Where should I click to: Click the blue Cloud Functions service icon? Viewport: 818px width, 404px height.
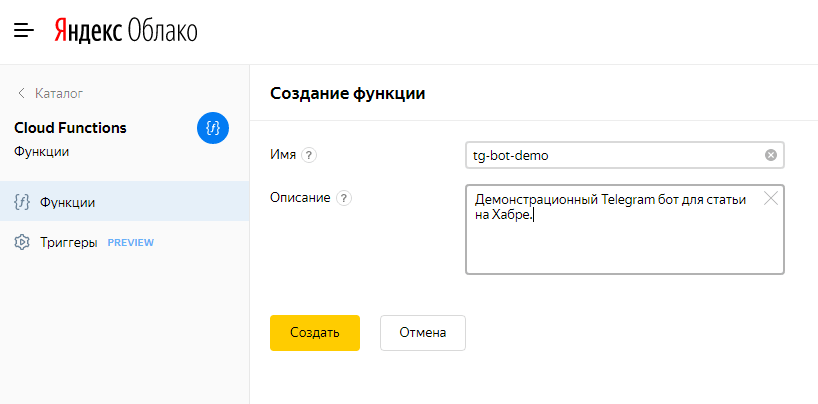tap(213, 128)
